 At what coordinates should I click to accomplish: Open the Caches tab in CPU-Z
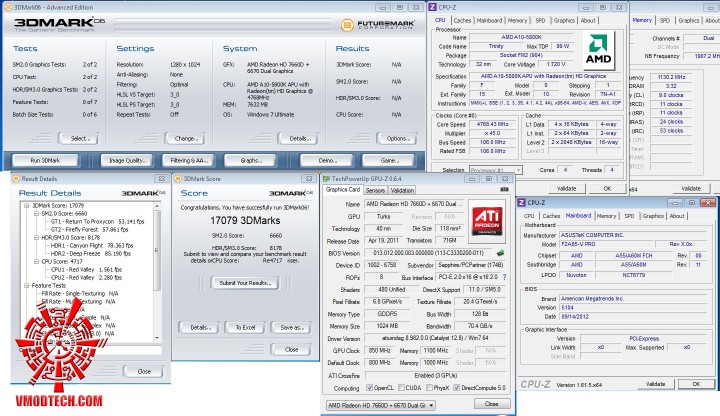click(x=463, y=19)
